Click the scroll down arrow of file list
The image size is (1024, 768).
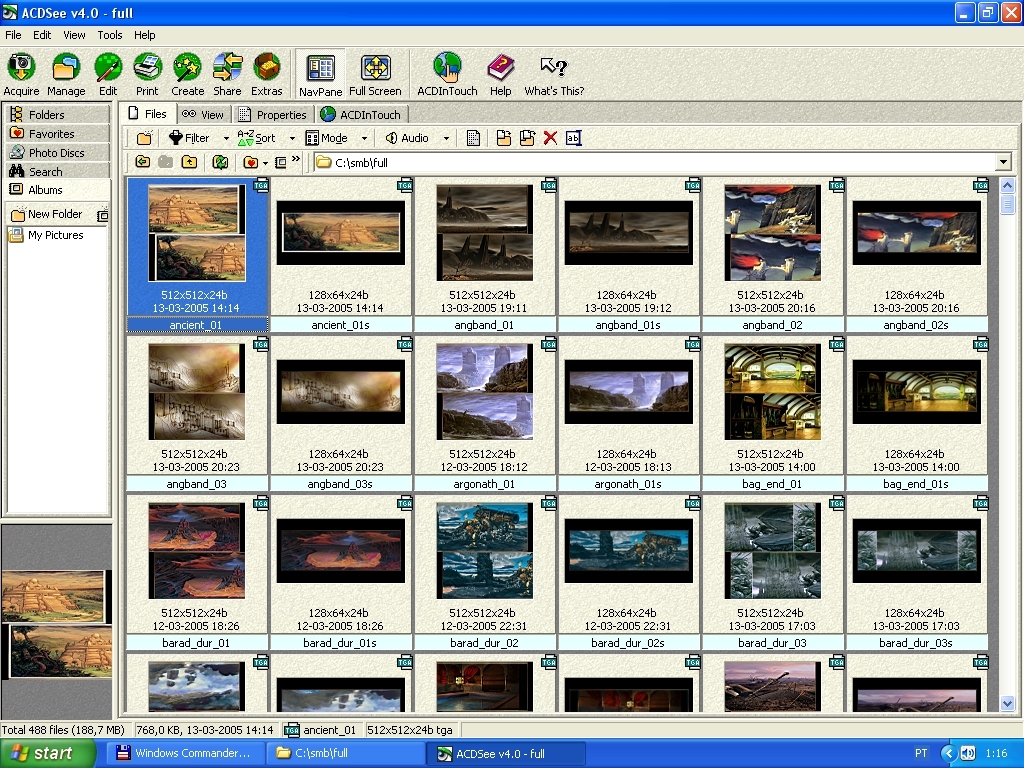(1008, 704)
